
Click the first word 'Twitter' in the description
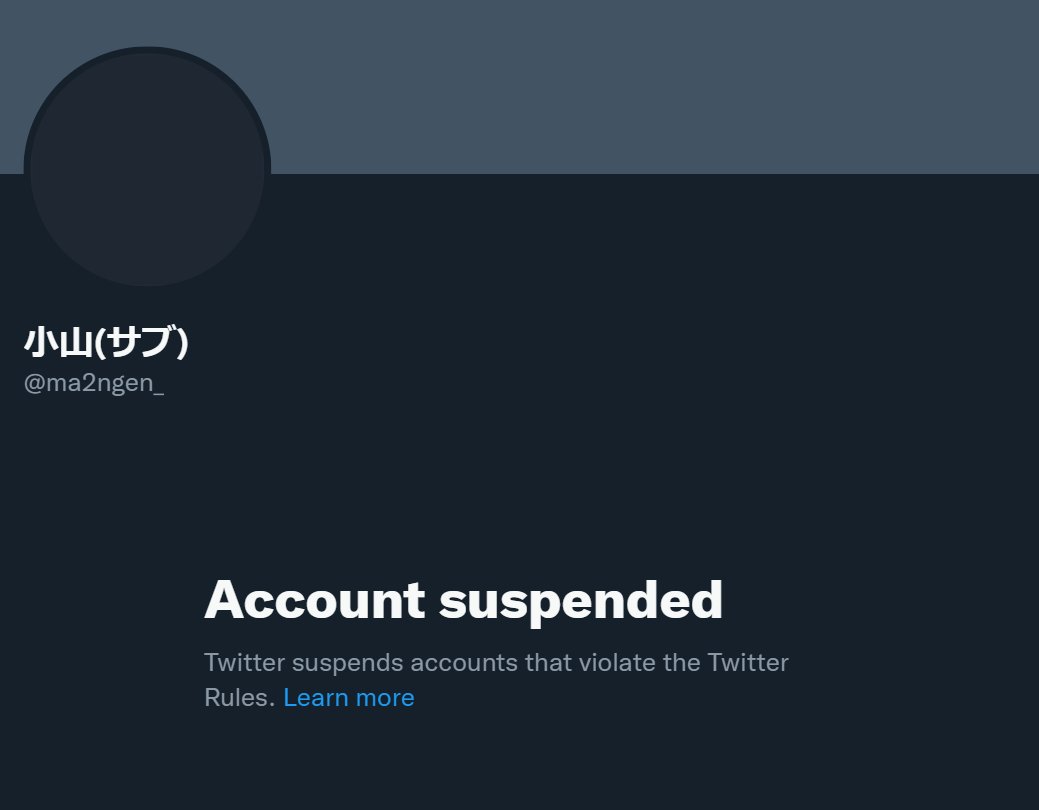(245, 662)
